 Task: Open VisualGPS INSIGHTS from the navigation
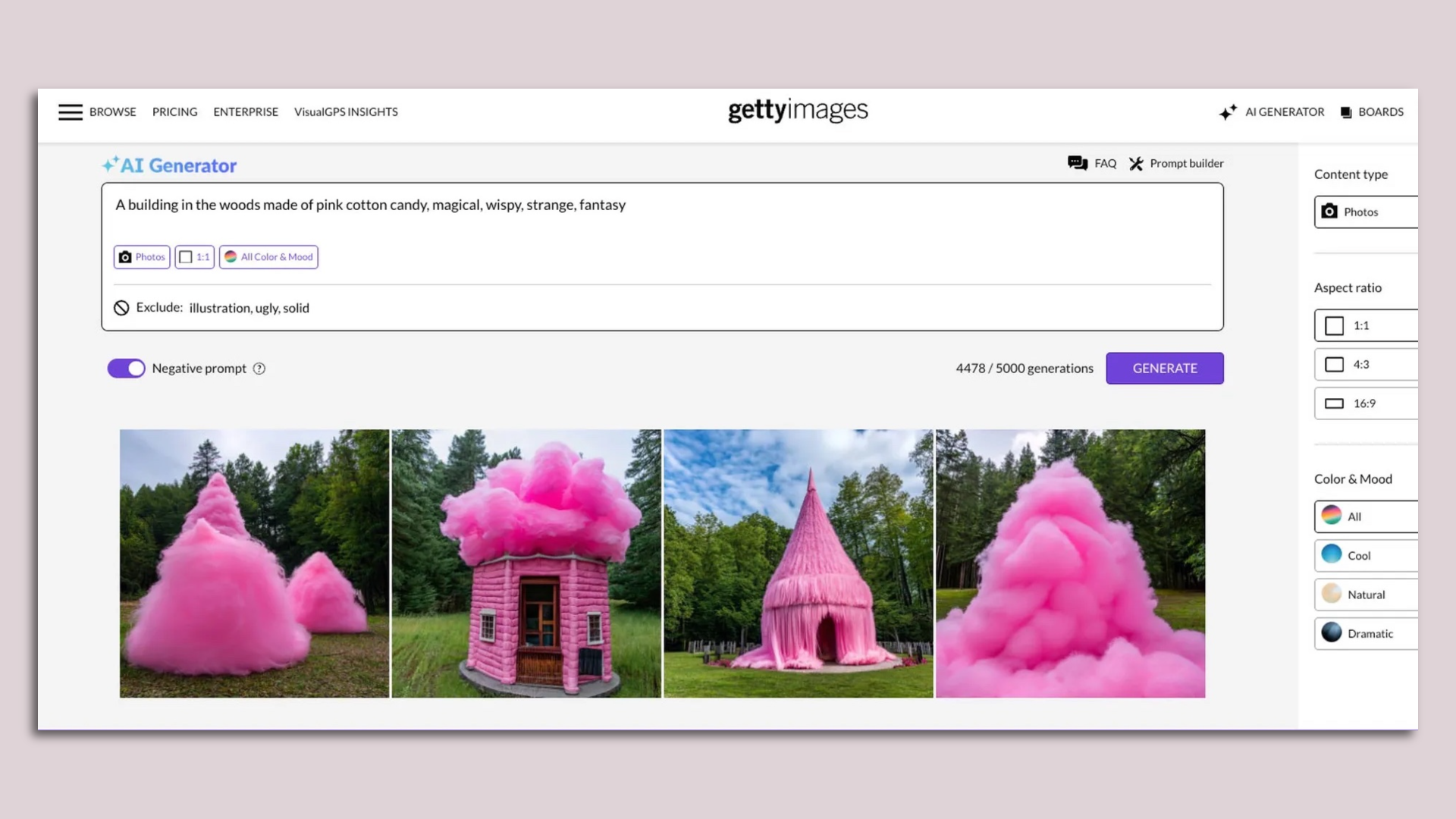click(x=346, y=111)
